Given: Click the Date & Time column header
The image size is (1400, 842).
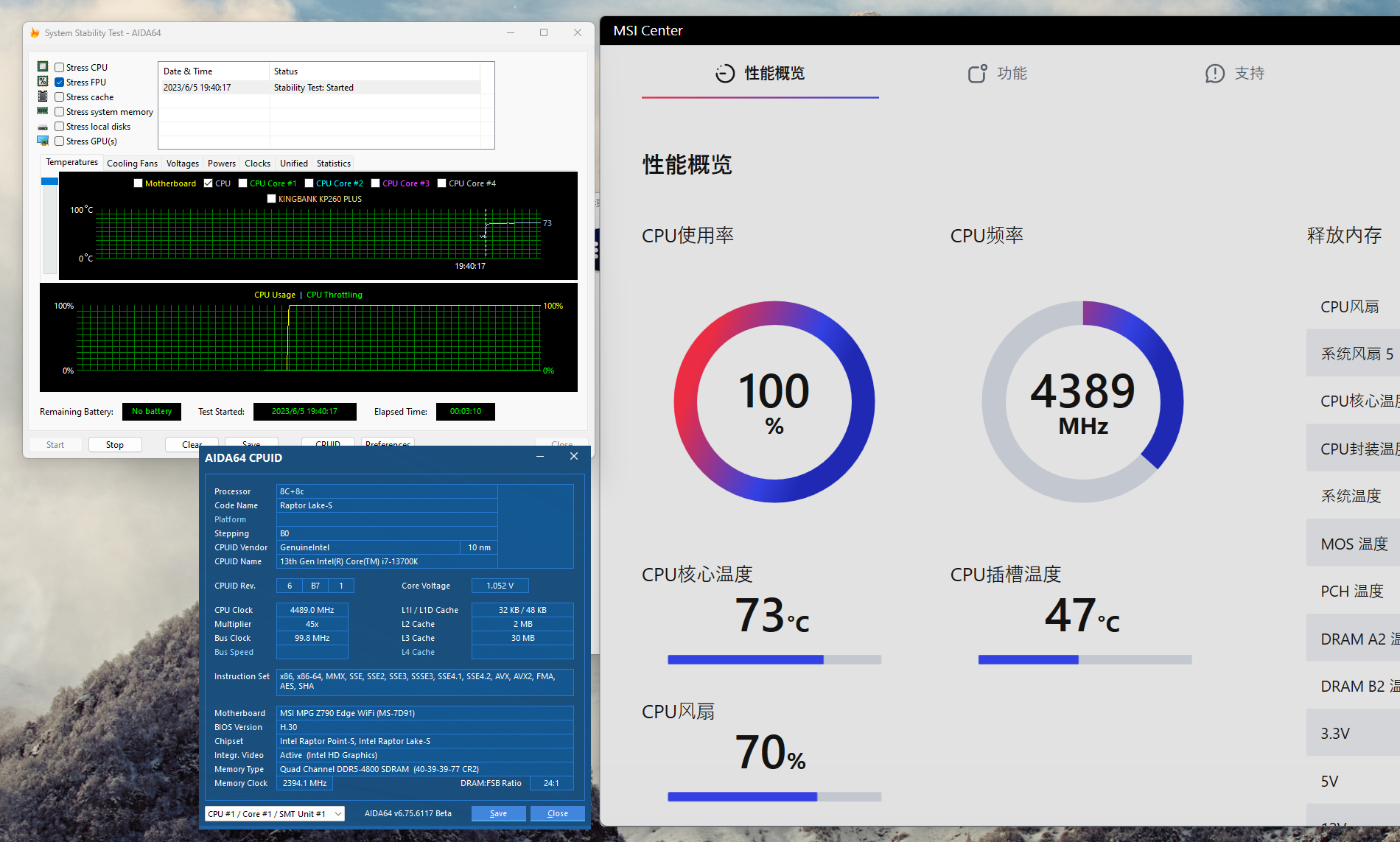Looking at the screenshot, I should pos(214,71).
